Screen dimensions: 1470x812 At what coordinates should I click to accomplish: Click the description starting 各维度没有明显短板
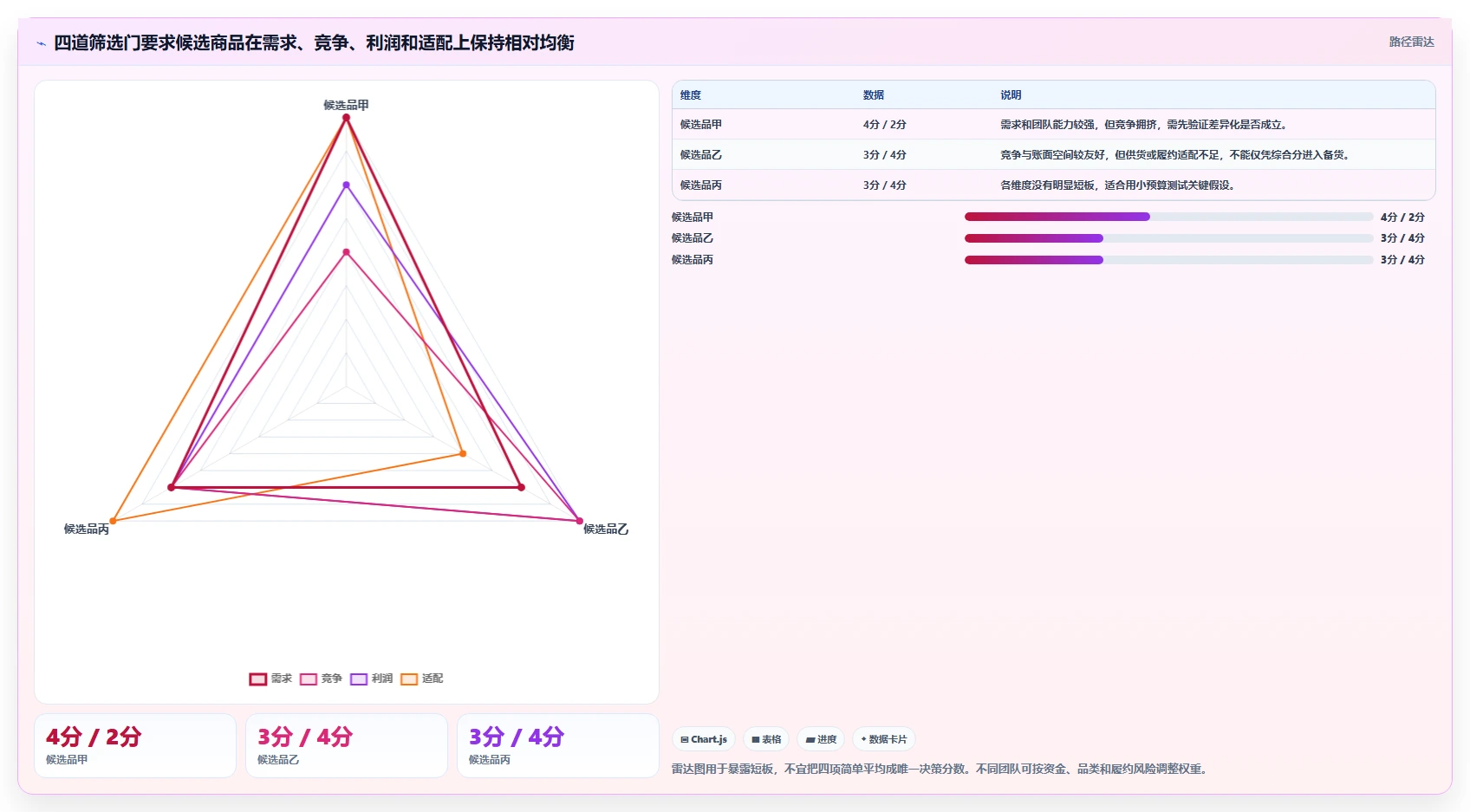1119,185
